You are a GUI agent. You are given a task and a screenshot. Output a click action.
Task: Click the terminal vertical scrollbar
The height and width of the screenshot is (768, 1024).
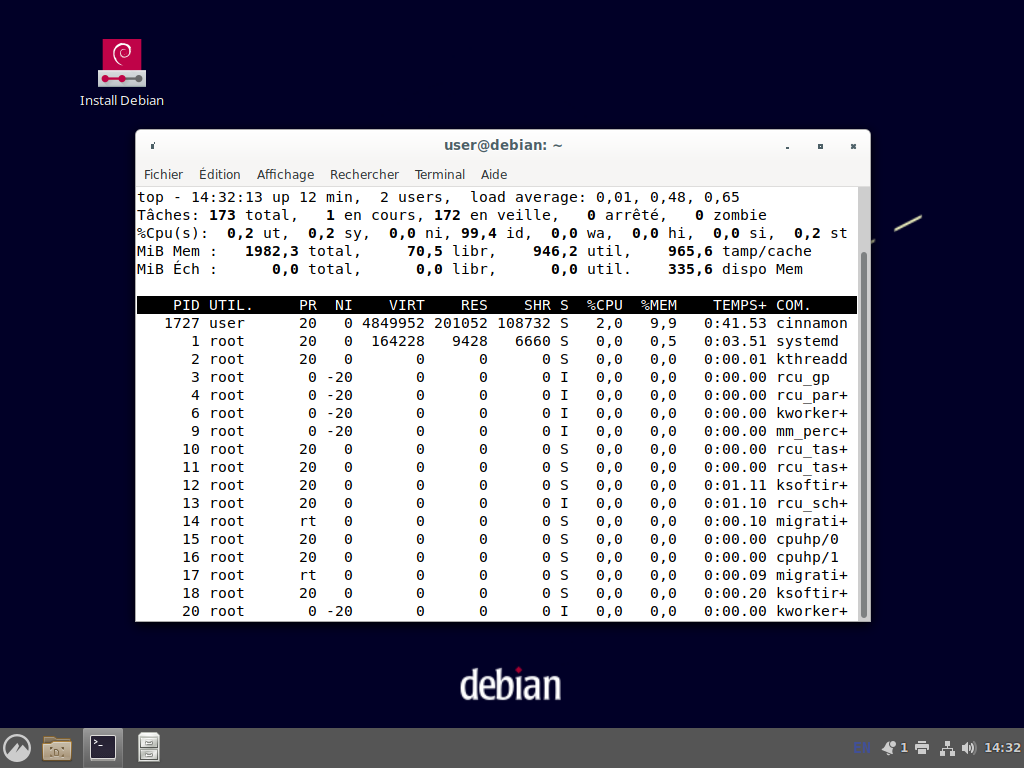[x=863, y=430]
